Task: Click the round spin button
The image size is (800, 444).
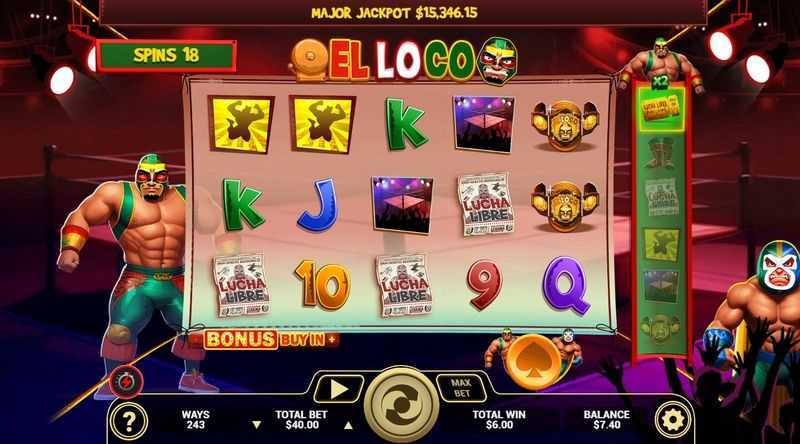Action: (402, 405)
